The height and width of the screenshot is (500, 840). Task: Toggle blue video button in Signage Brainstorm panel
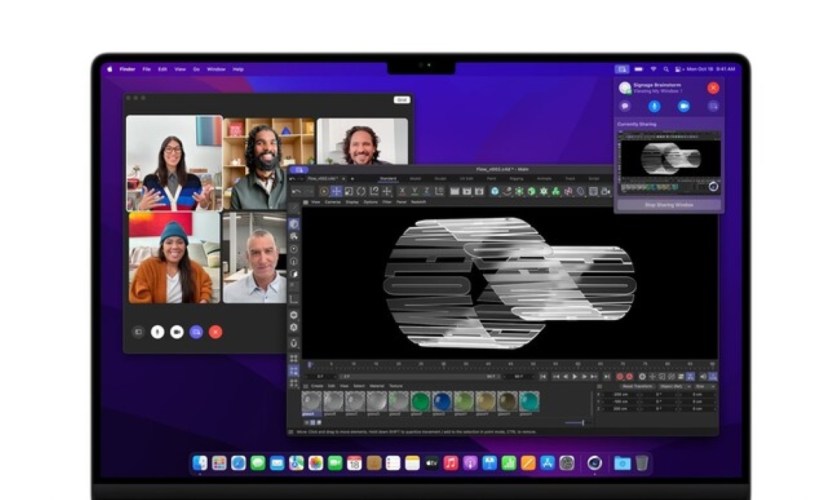click(684, 106)
